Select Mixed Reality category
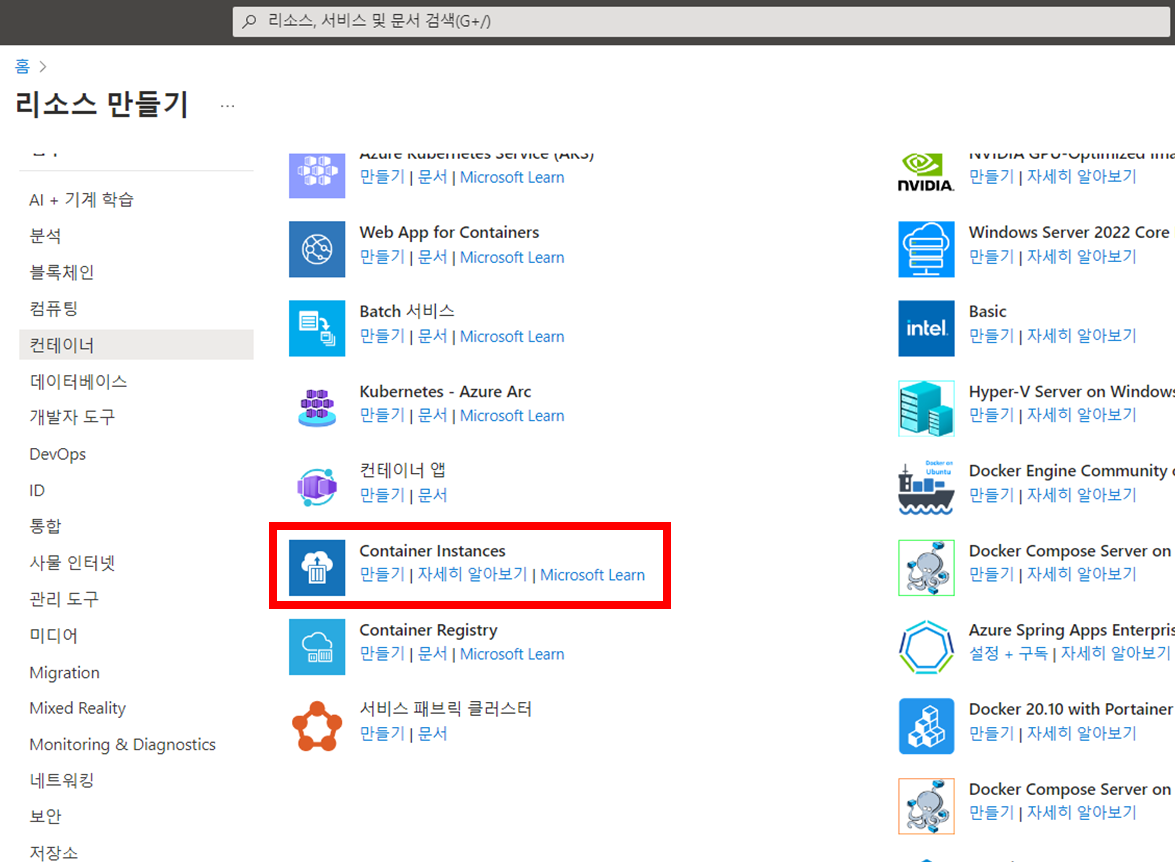This screenshot has height=862, width=1175. click(x=136, y=708)
